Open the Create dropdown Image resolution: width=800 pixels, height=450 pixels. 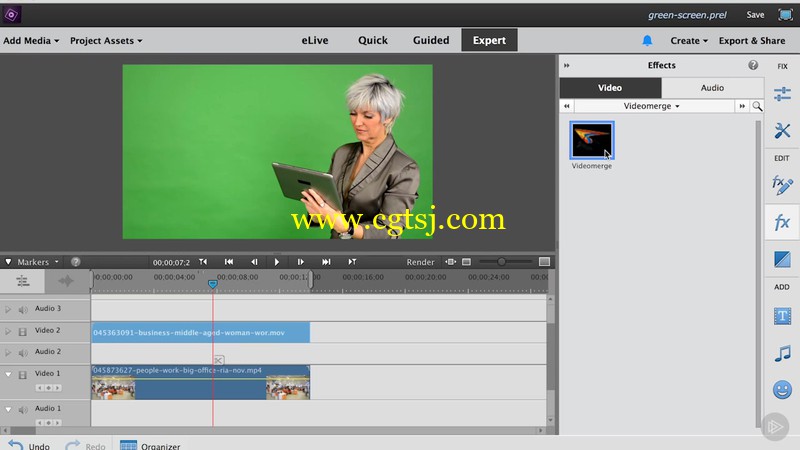689,40
